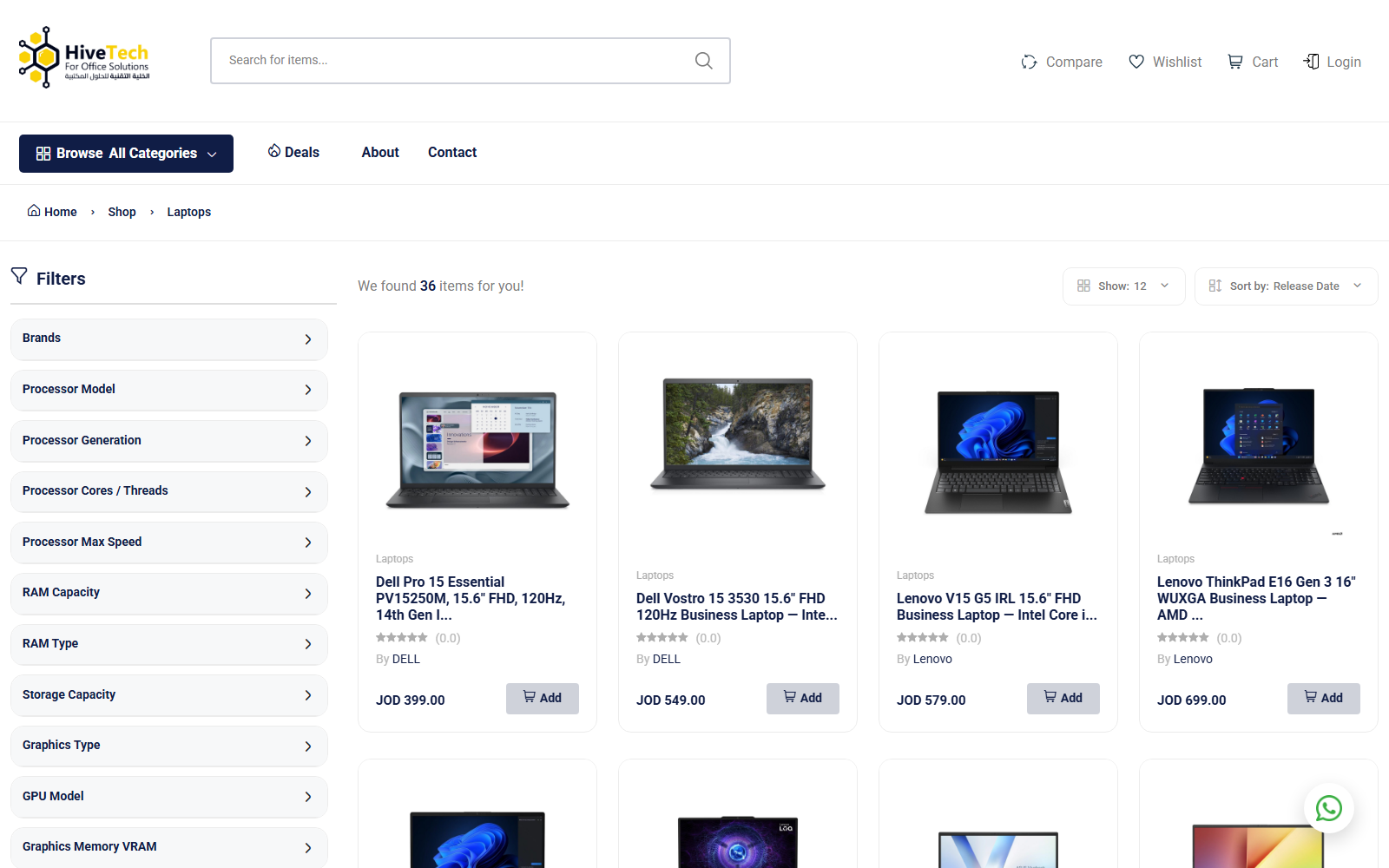The image size is (1389, 868).
Task: Open Sort by: Release Date dropdown
Action: pos(1286,286)
